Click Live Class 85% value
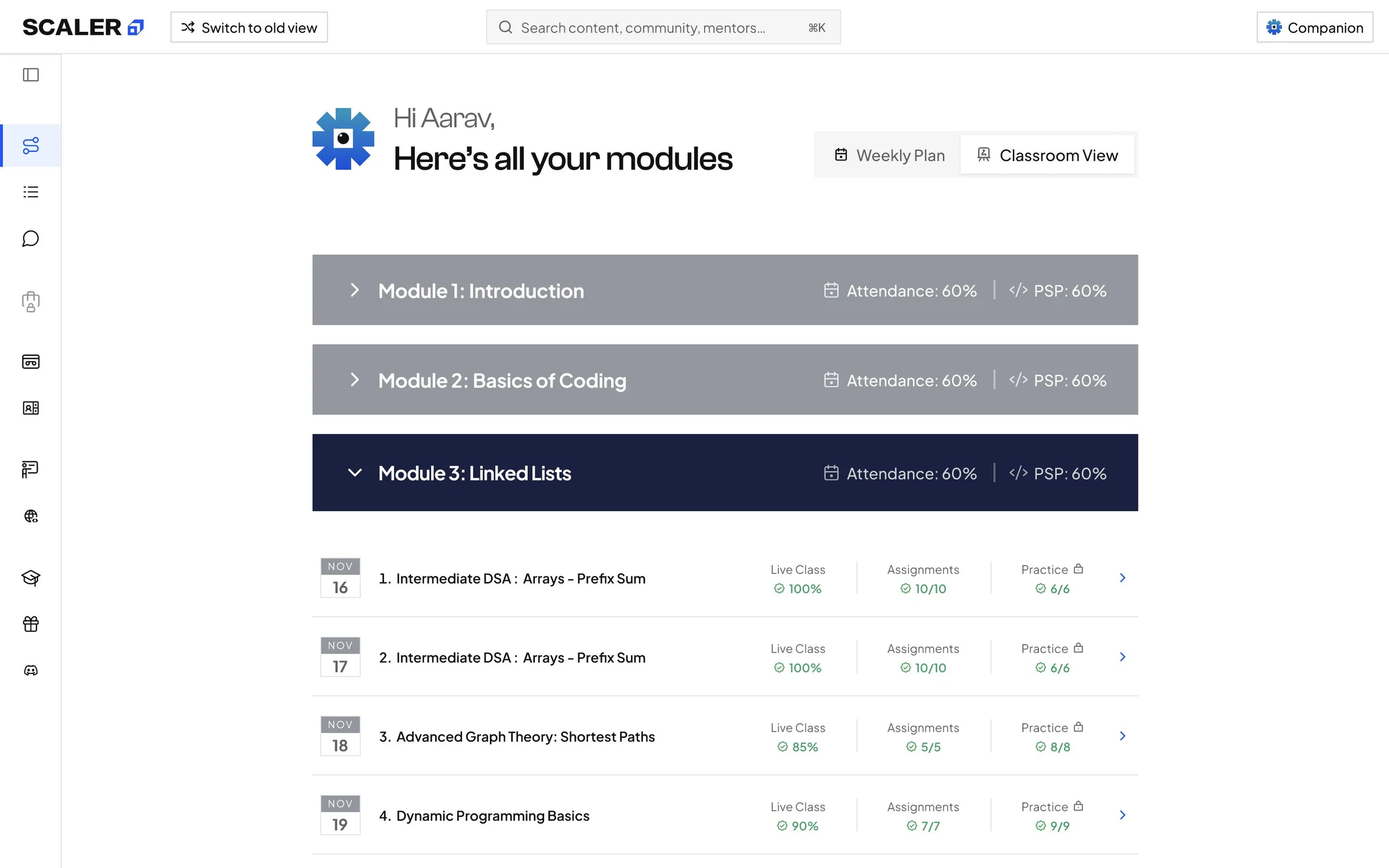 (798, 747)
